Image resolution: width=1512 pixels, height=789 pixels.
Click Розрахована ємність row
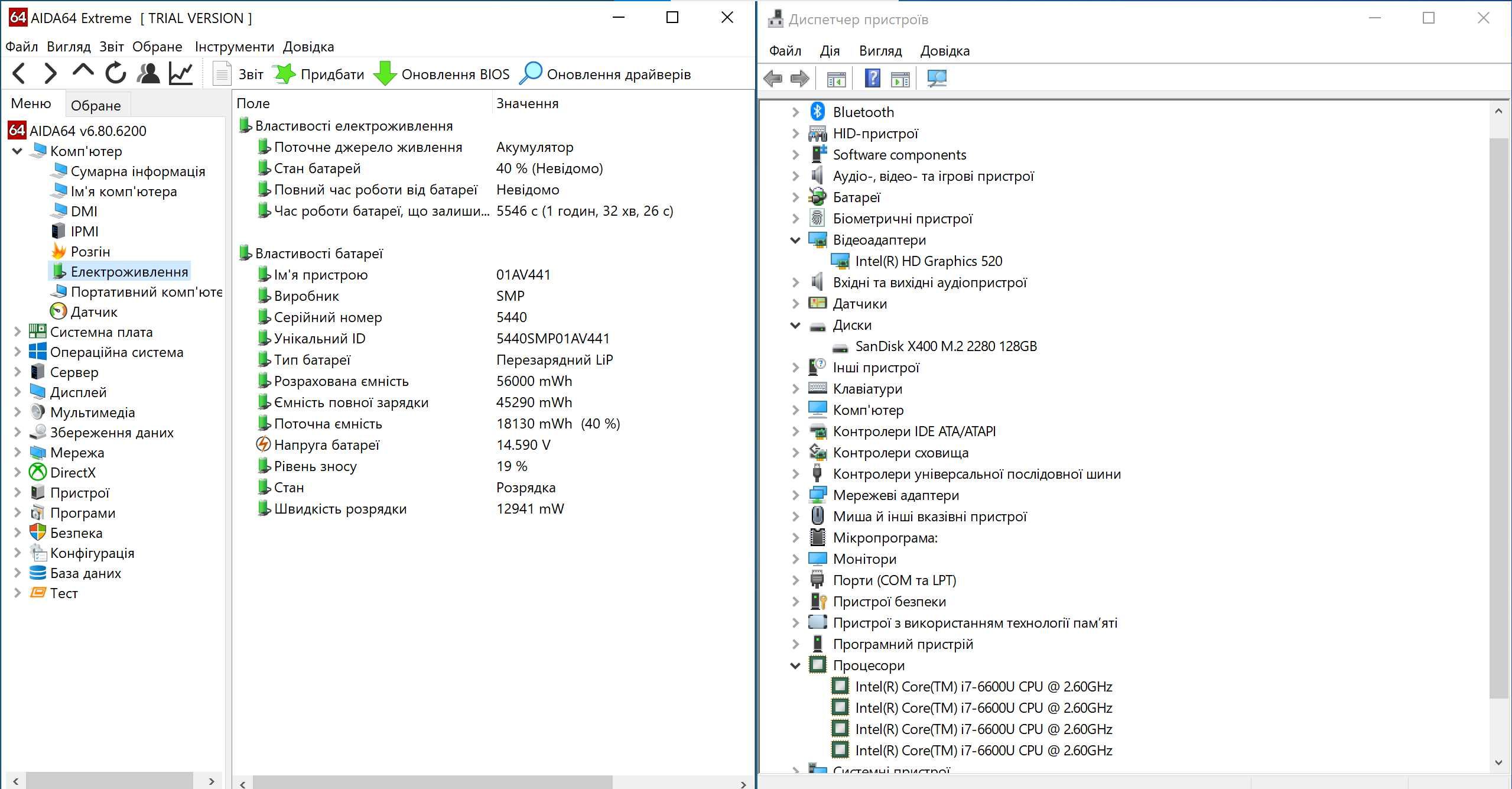coord(493,381)
